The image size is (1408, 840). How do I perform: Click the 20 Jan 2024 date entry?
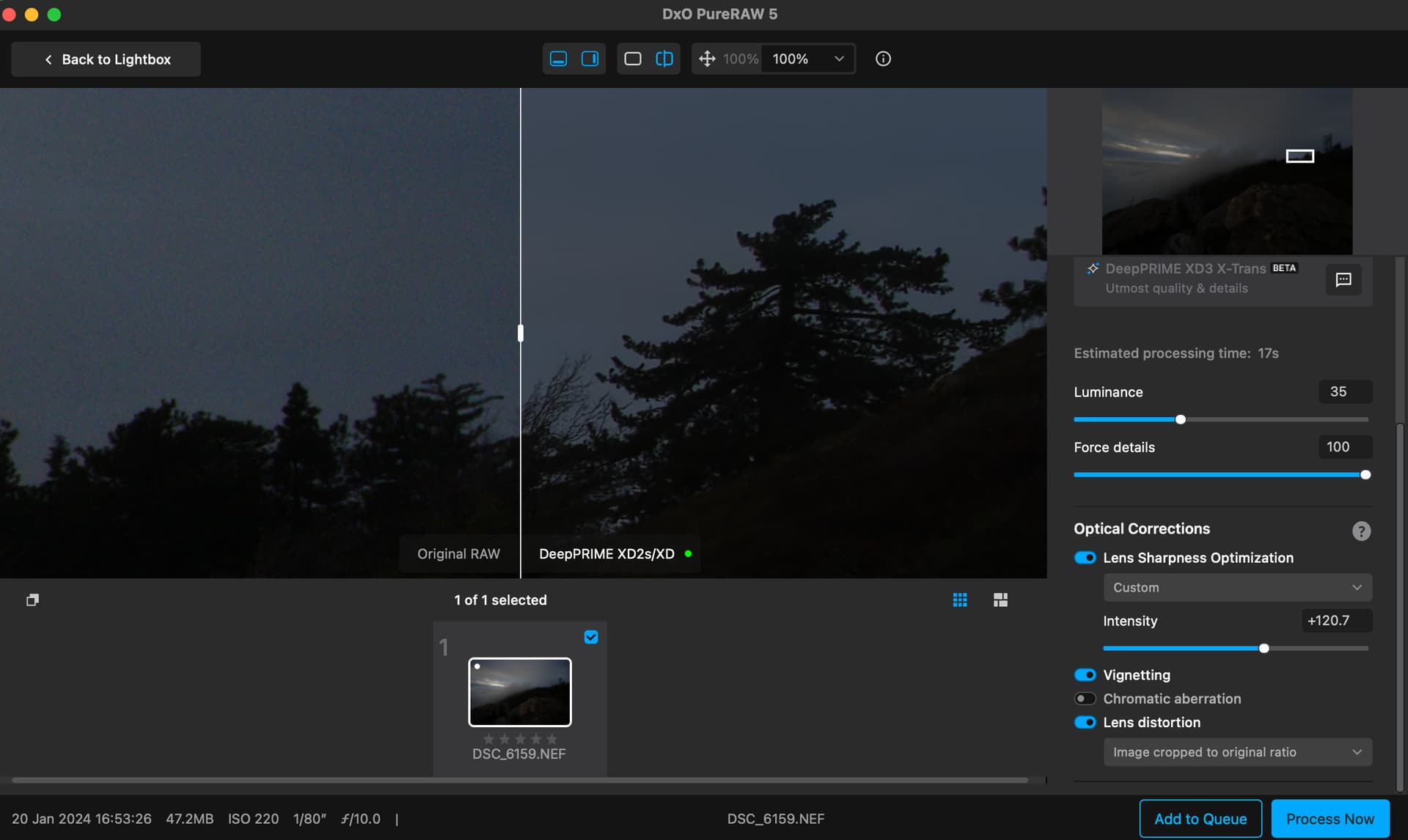pyautogui.click(x=81, y=819)
